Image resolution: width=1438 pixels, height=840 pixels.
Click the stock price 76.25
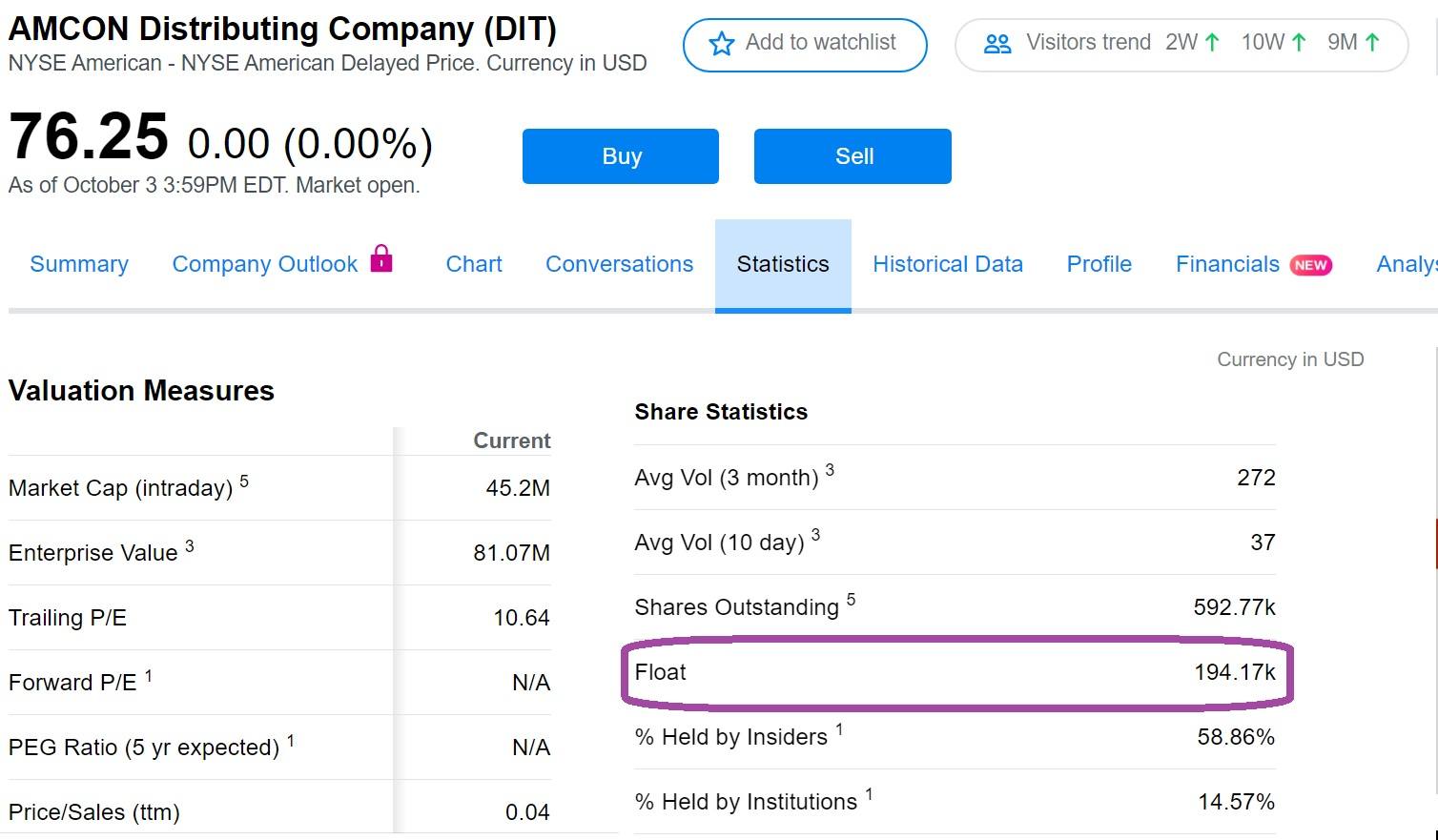pos(89,137)
